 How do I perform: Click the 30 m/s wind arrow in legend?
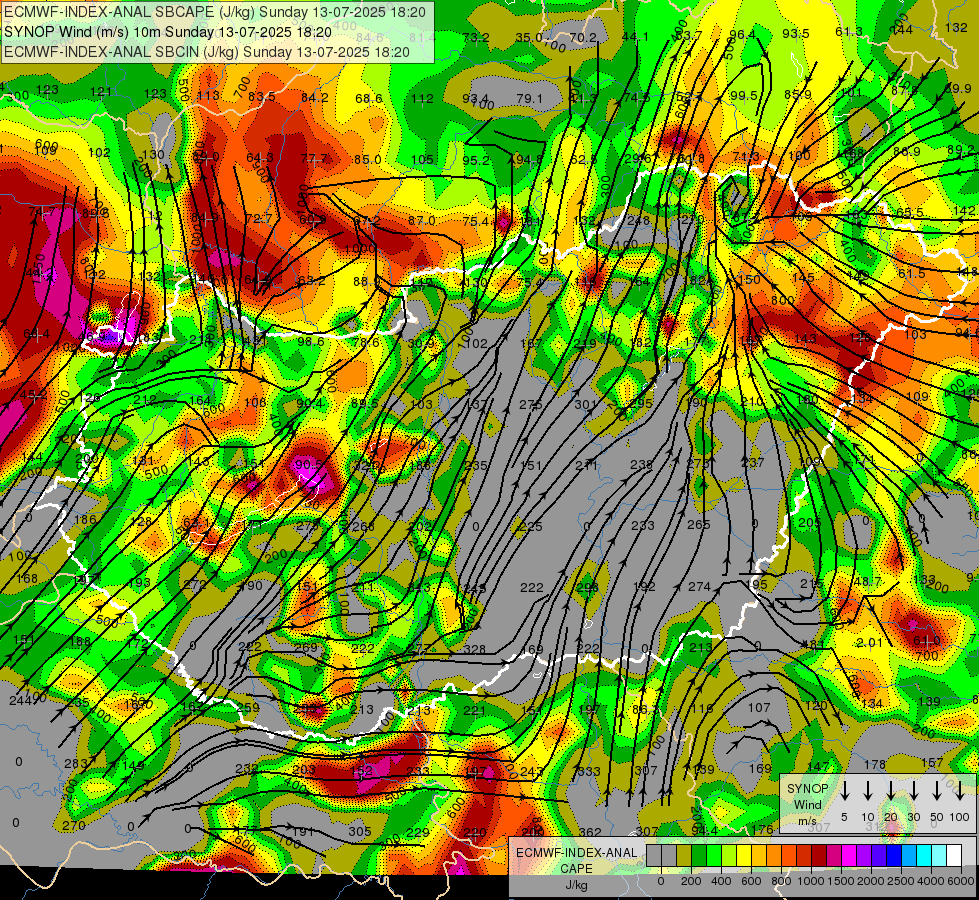click(914, 791)
